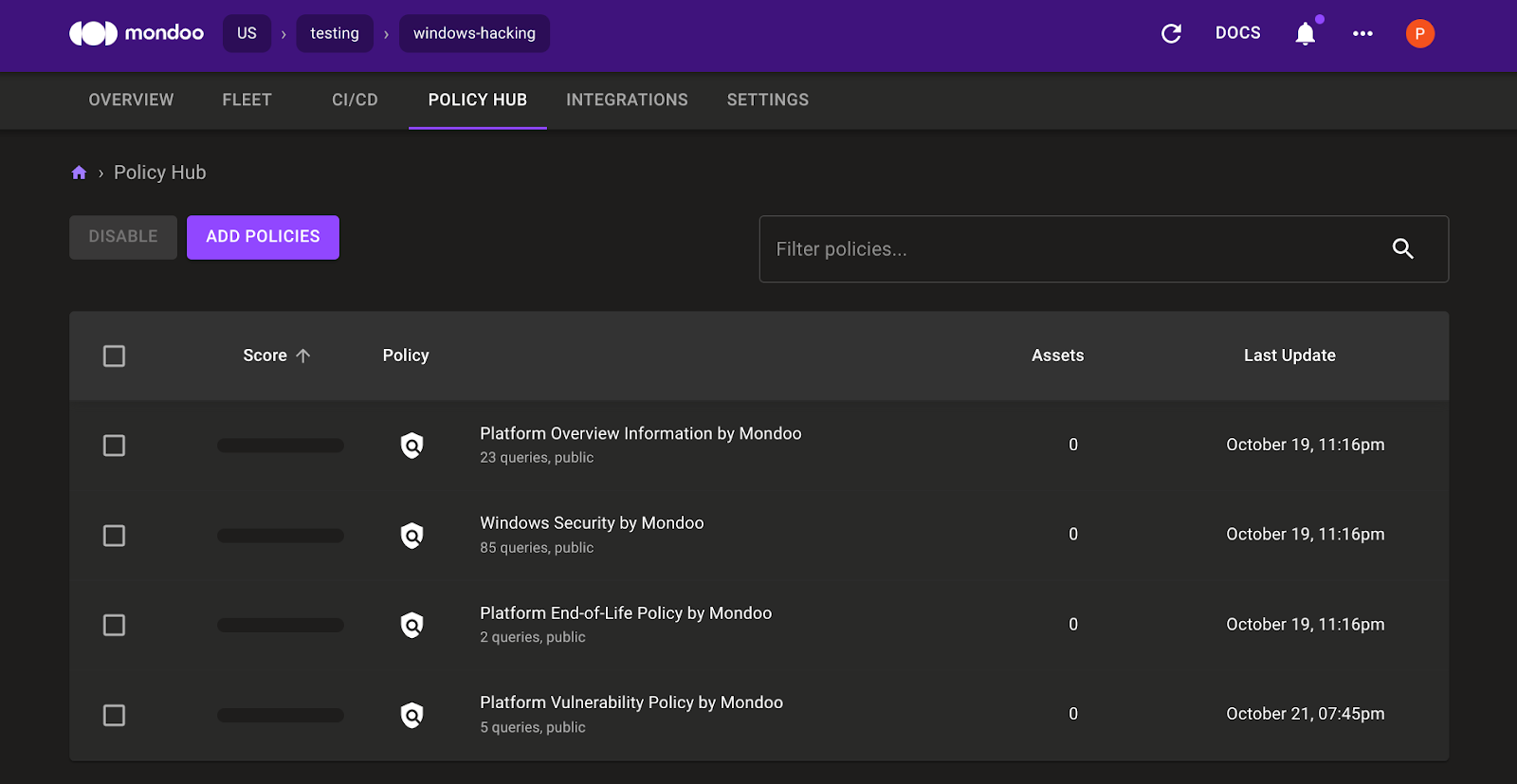
Task: Open Platform Vulnerability Policy by Mondoo
Action: [631, 702]
